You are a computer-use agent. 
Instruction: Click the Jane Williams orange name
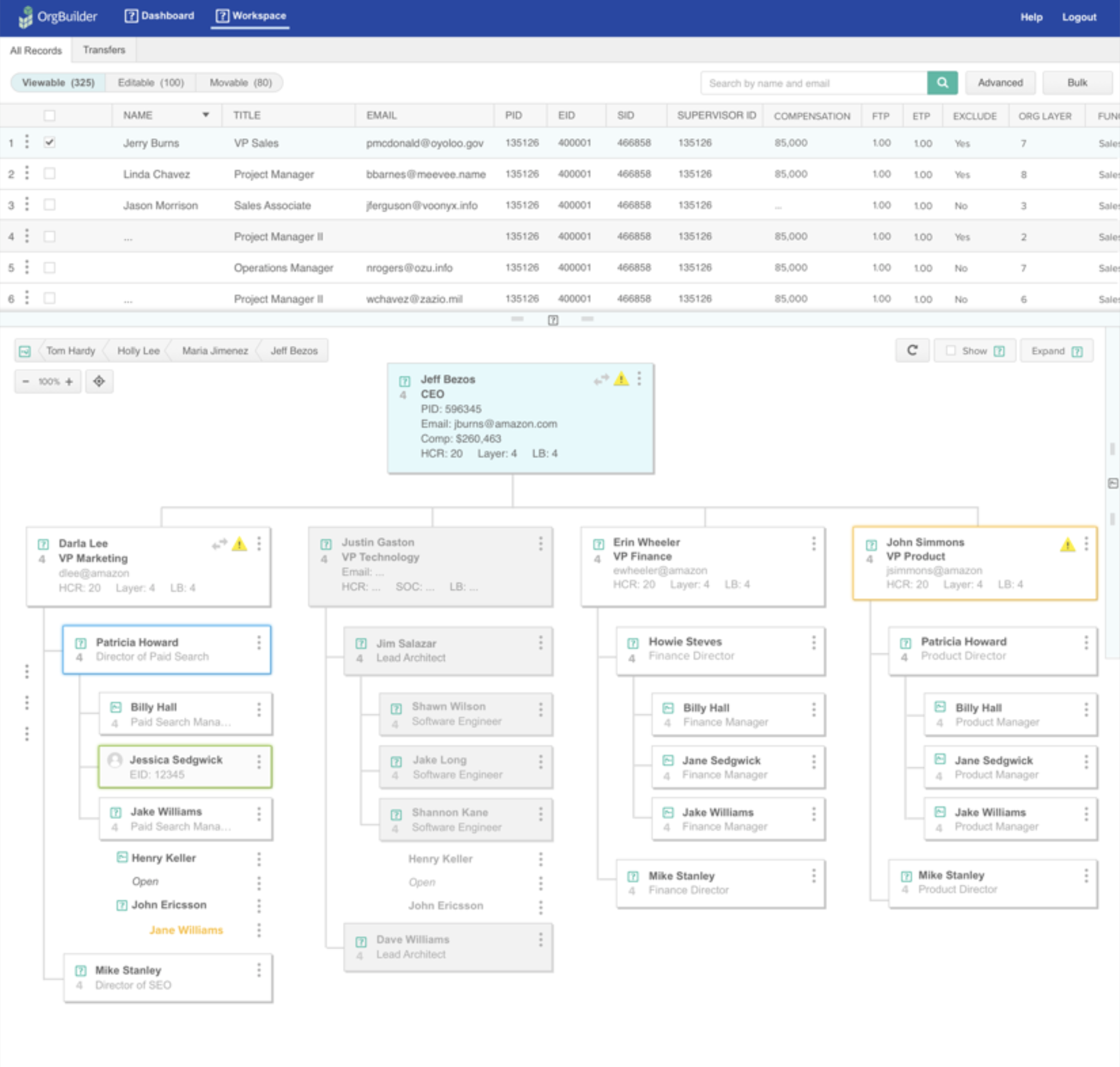186,930
